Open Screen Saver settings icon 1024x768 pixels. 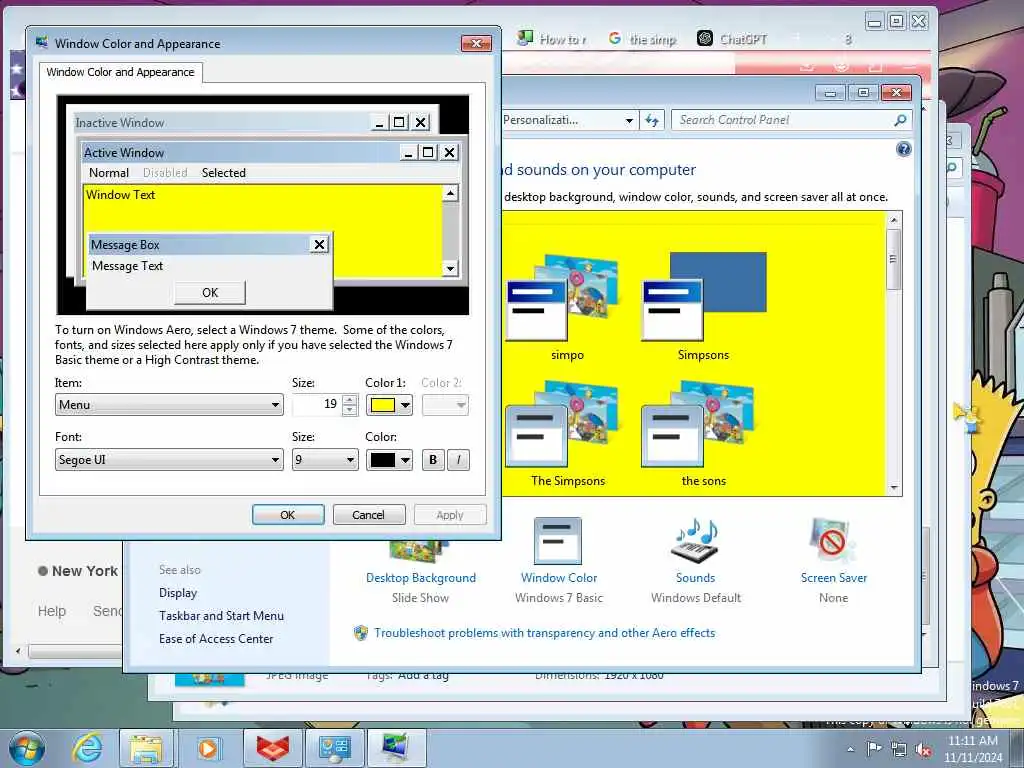pos(833,542)
